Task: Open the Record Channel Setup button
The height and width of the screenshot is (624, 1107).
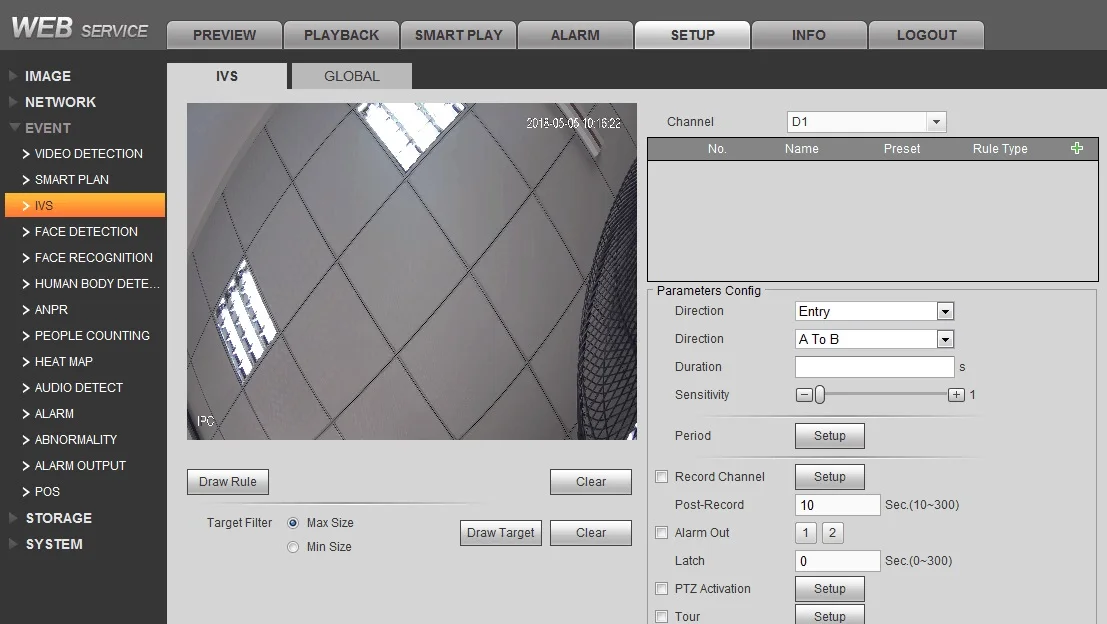Action: (830, 477)
